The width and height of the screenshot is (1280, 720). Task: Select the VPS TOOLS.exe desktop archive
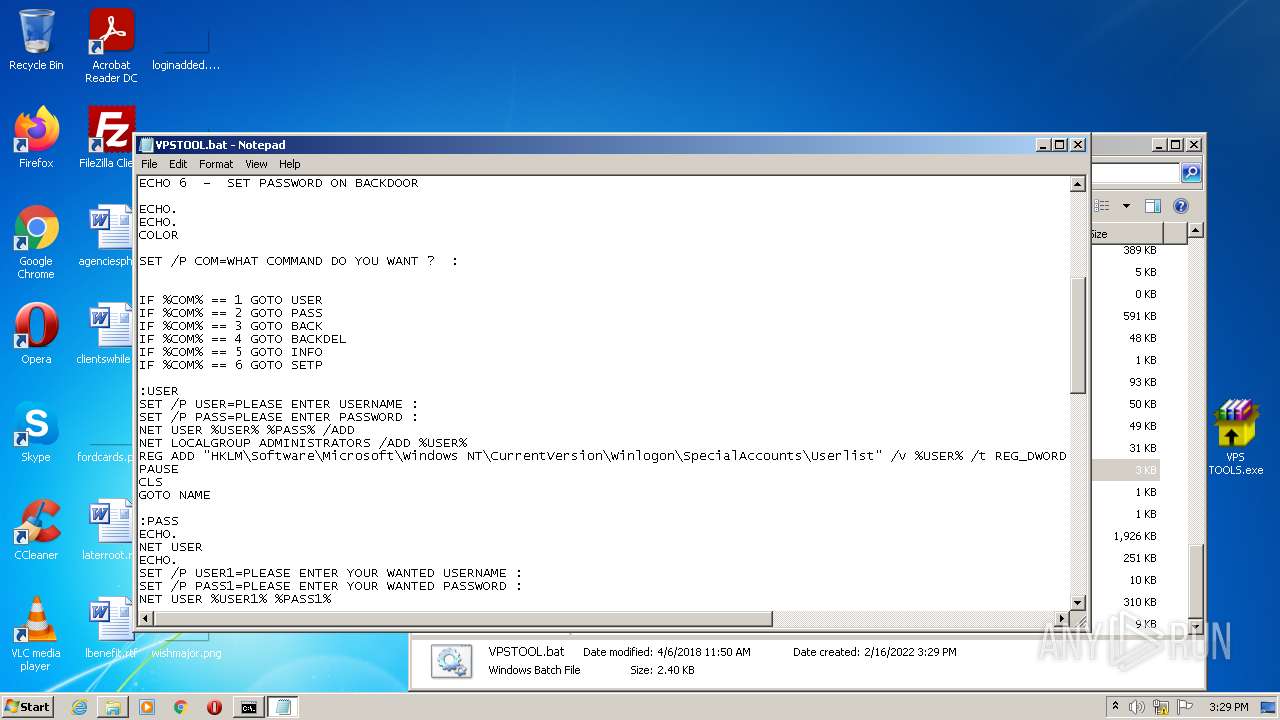1236,437
